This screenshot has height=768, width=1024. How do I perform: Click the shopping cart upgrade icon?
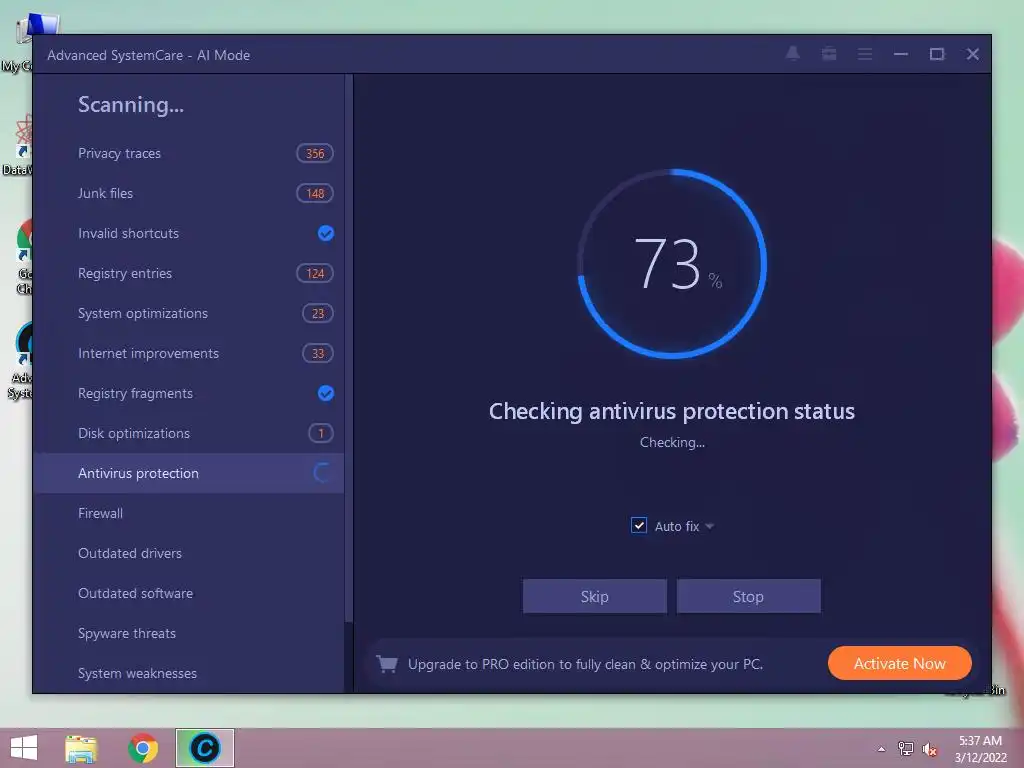coord(387,664)
